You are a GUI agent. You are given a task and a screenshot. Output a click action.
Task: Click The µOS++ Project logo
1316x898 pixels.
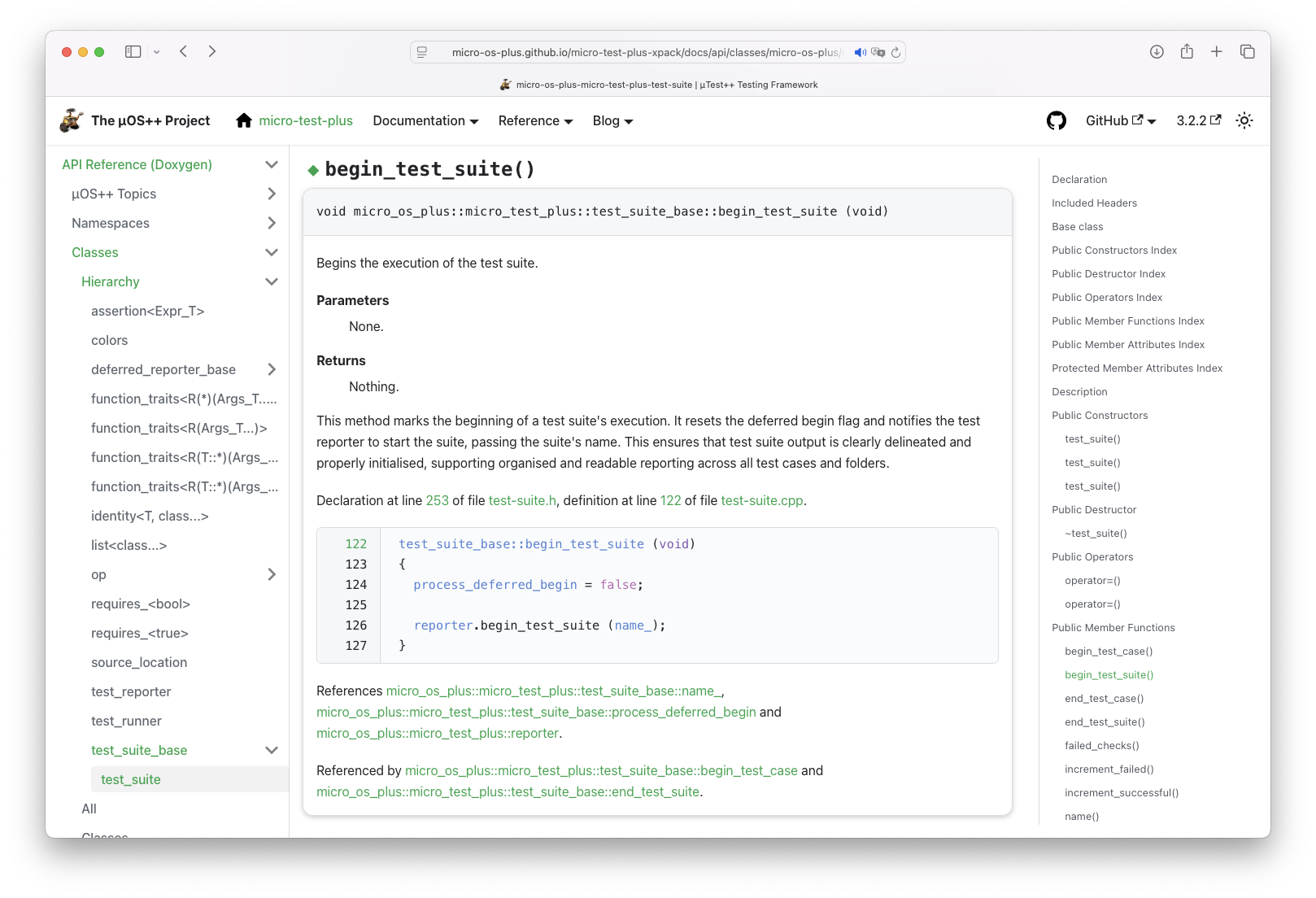click(x=135, y=120)
